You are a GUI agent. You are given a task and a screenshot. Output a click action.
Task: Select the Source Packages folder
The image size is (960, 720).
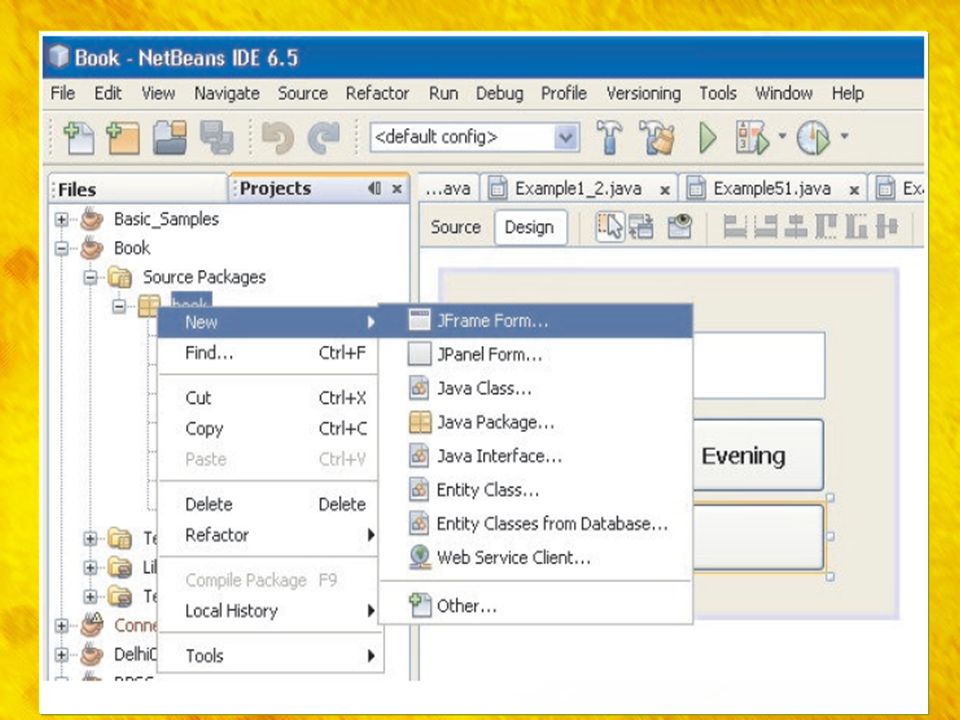coord(204,277)
